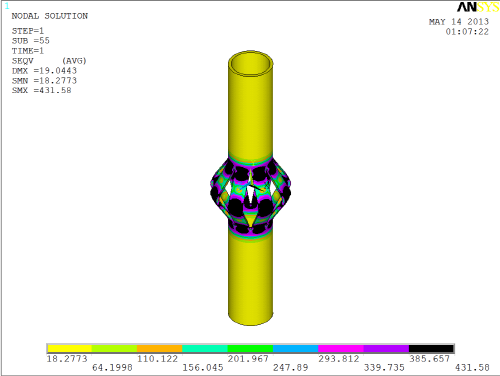Image resolution: width=500 pixels, height=376 pixels.
Task: Click the SEQV (AVG) result label
Action: click(x=49, y=61)
